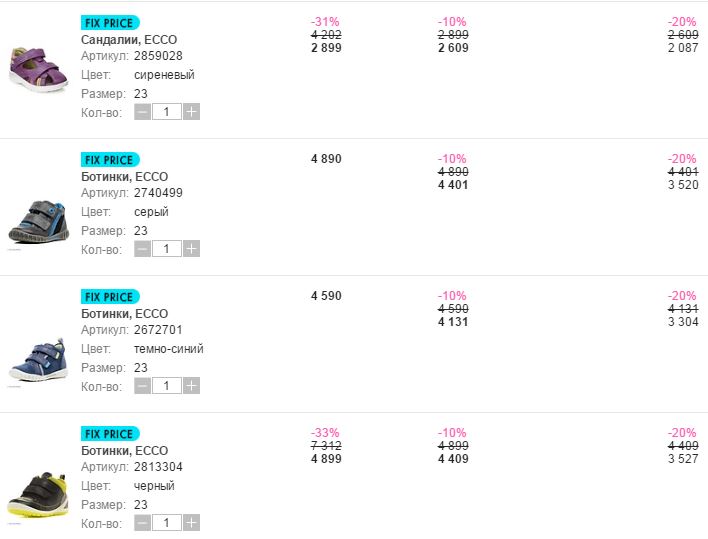
Task: Open Ботинки, ECCO link for article 2672701
Action: pos(124,314)
